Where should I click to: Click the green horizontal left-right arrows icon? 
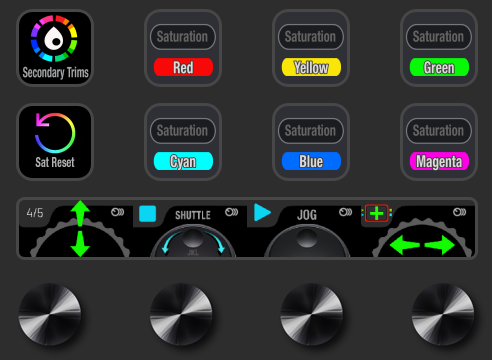click(422, 245)
